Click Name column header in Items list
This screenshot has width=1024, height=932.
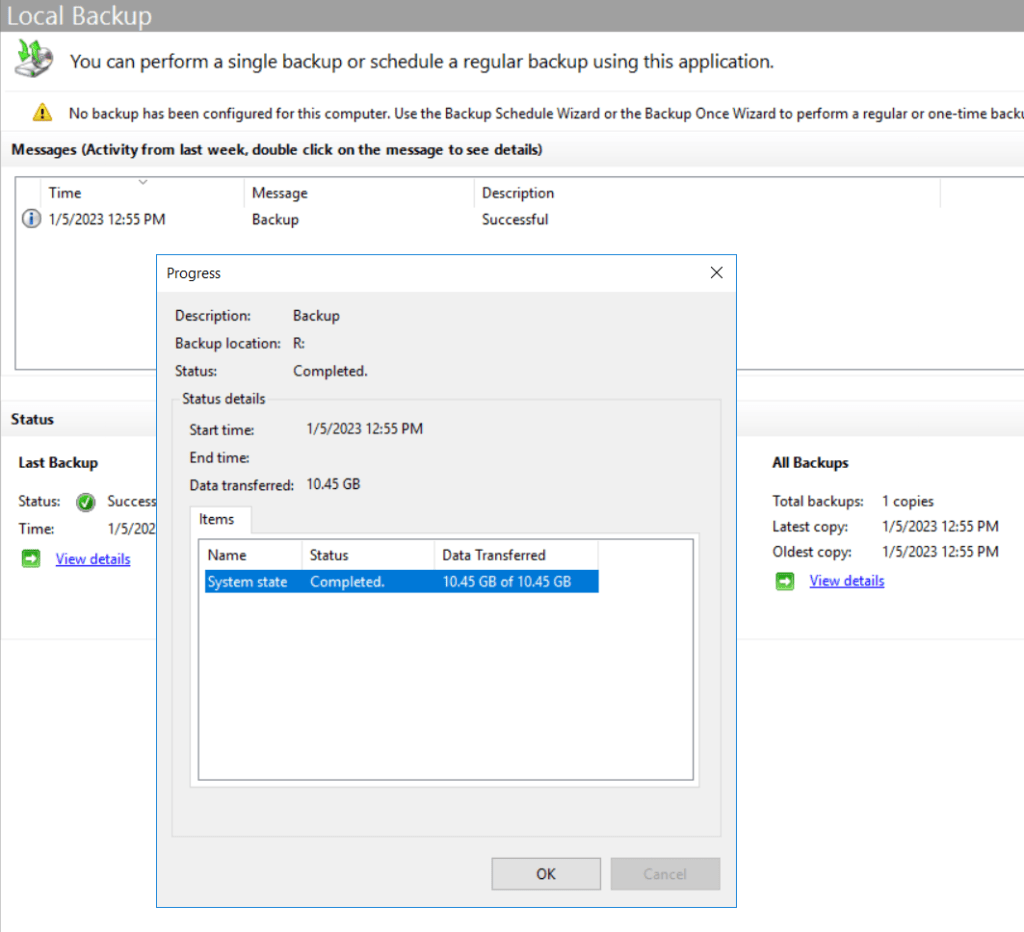click(x=251, y=555)
